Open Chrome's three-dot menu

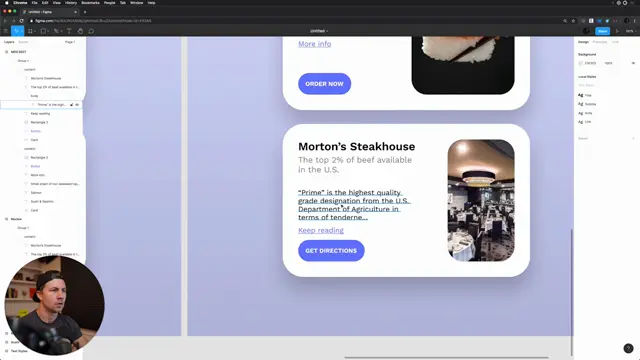click(635, 21)
